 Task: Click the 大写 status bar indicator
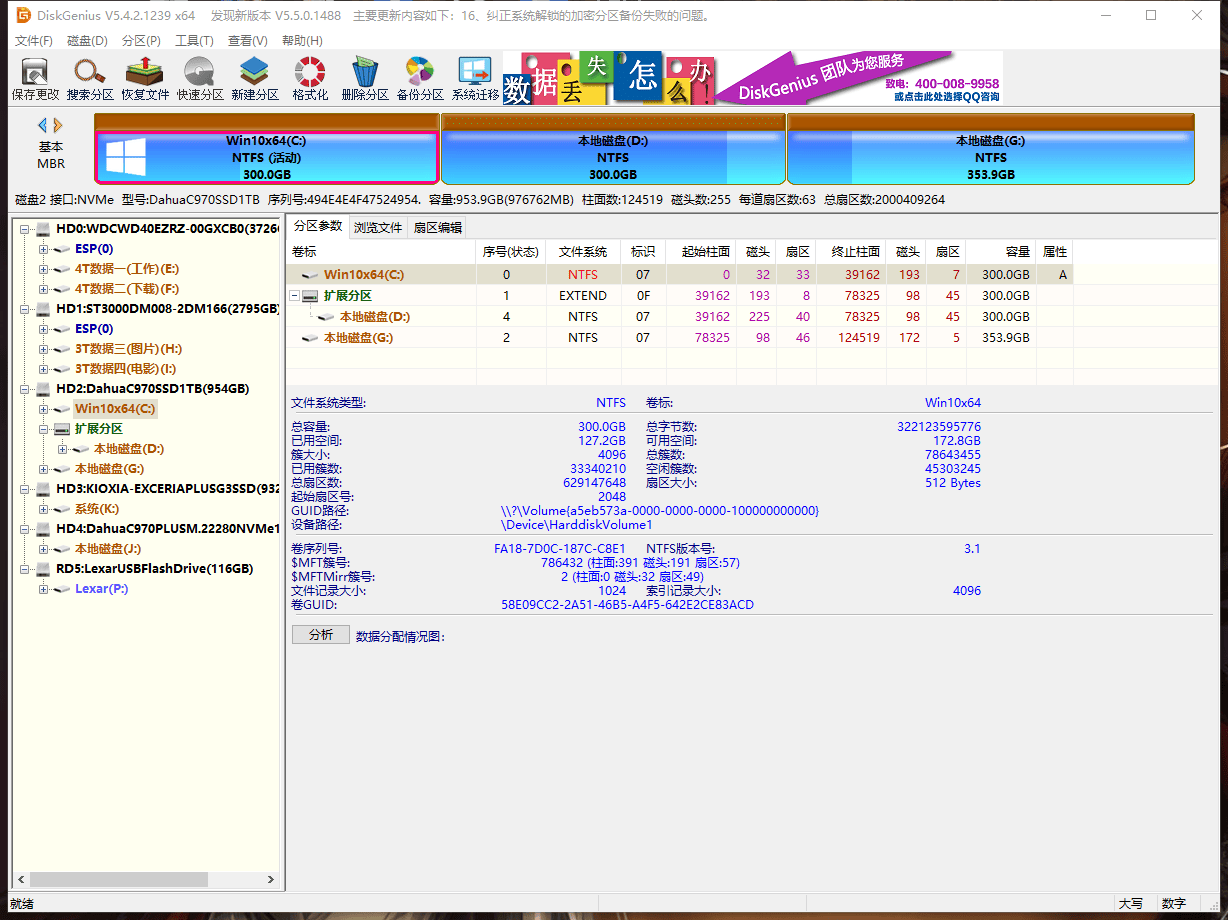1131,904
